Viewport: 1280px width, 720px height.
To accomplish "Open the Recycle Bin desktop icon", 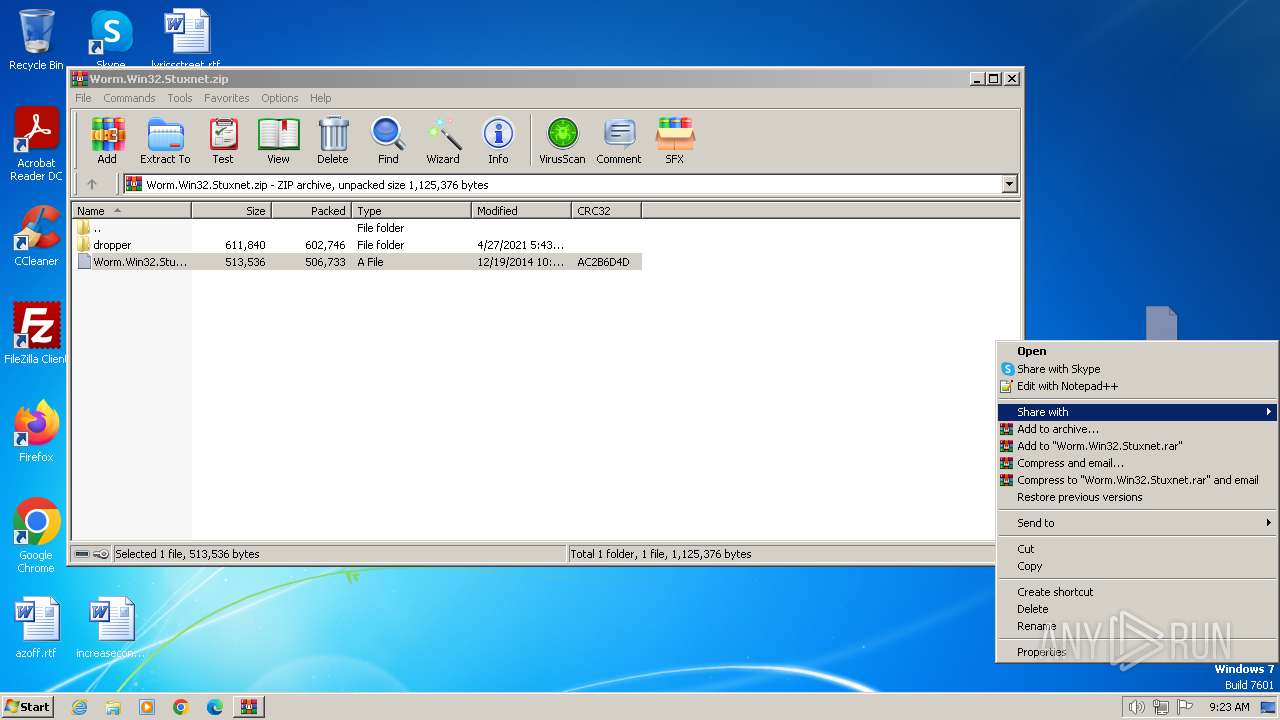I will tap(36, 40).
